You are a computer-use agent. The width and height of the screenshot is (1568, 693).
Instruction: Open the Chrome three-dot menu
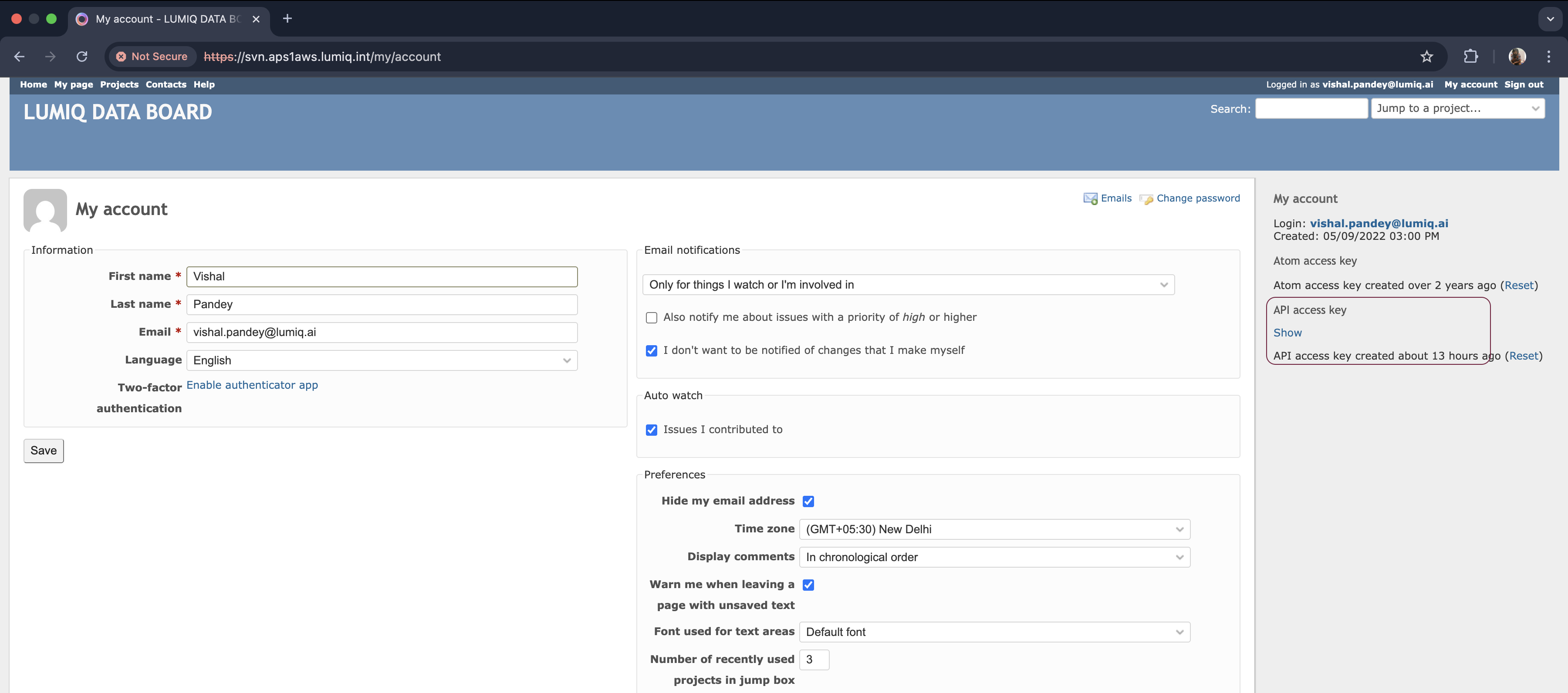1548,57
